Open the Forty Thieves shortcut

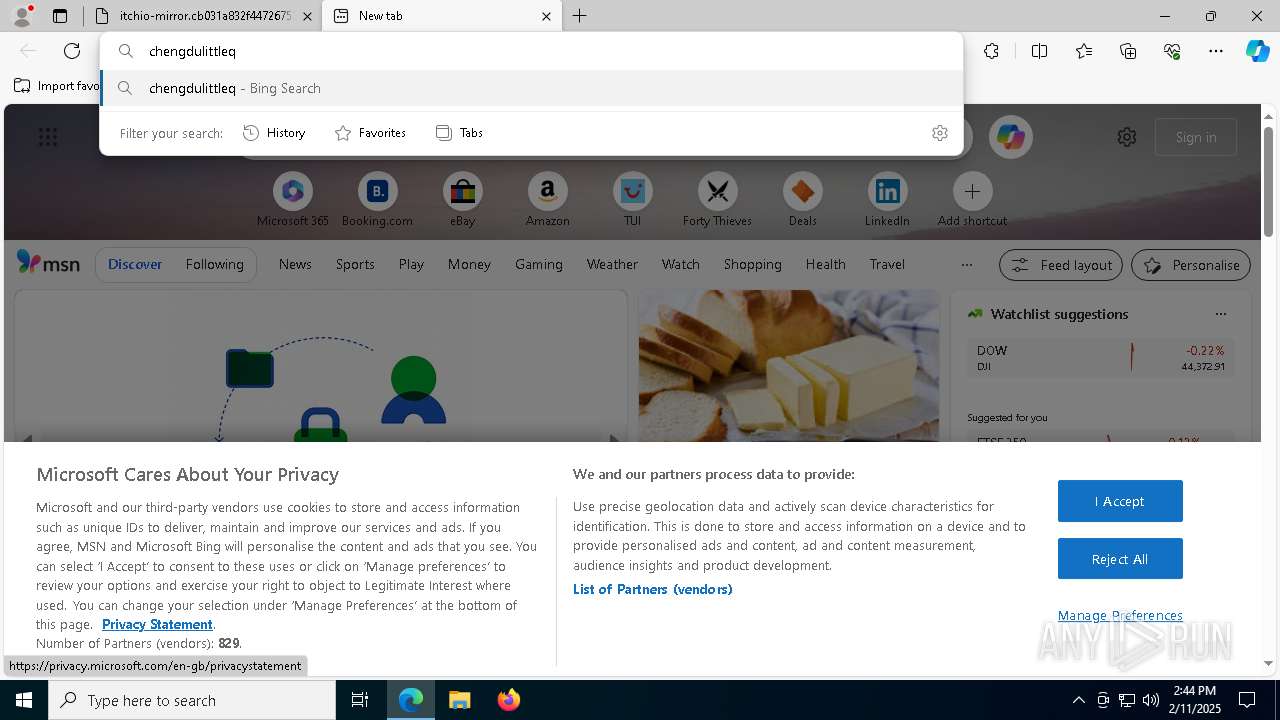(717, 200)
